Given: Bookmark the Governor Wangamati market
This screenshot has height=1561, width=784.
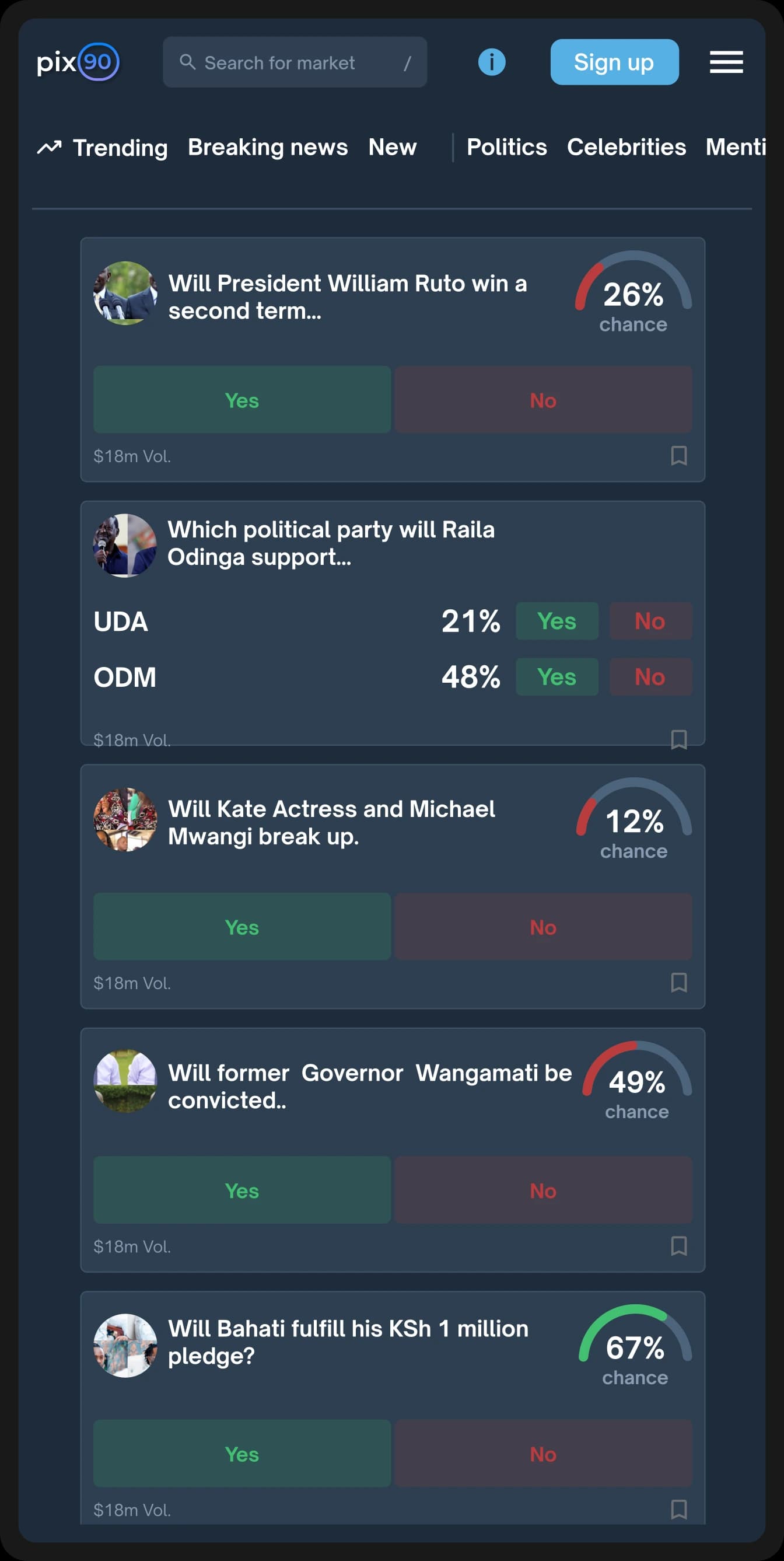Looking at the screenshot, I should tap(678, 1246).
